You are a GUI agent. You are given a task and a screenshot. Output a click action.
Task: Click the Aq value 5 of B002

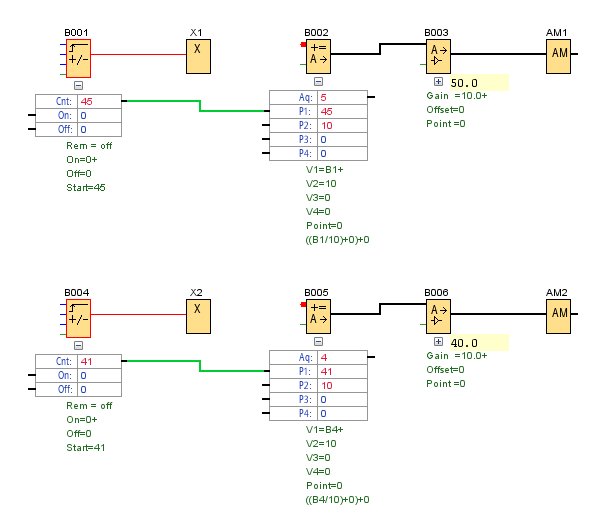(x=342, y=98)
